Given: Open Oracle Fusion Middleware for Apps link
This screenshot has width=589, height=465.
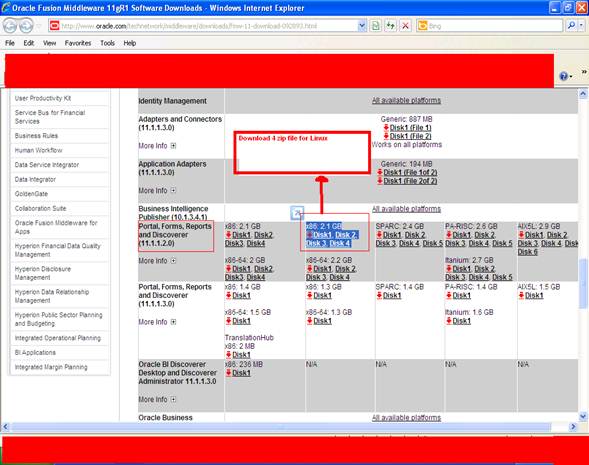Looking at the screenshot, I should [x=56, y=227].
